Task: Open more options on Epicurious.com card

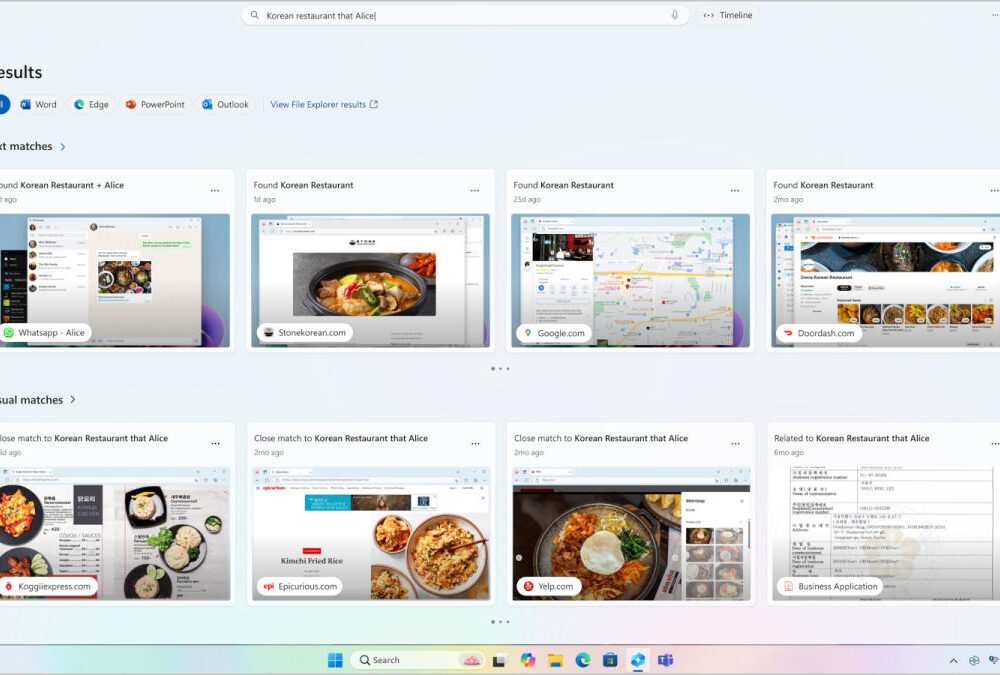Action: (475, 443)
